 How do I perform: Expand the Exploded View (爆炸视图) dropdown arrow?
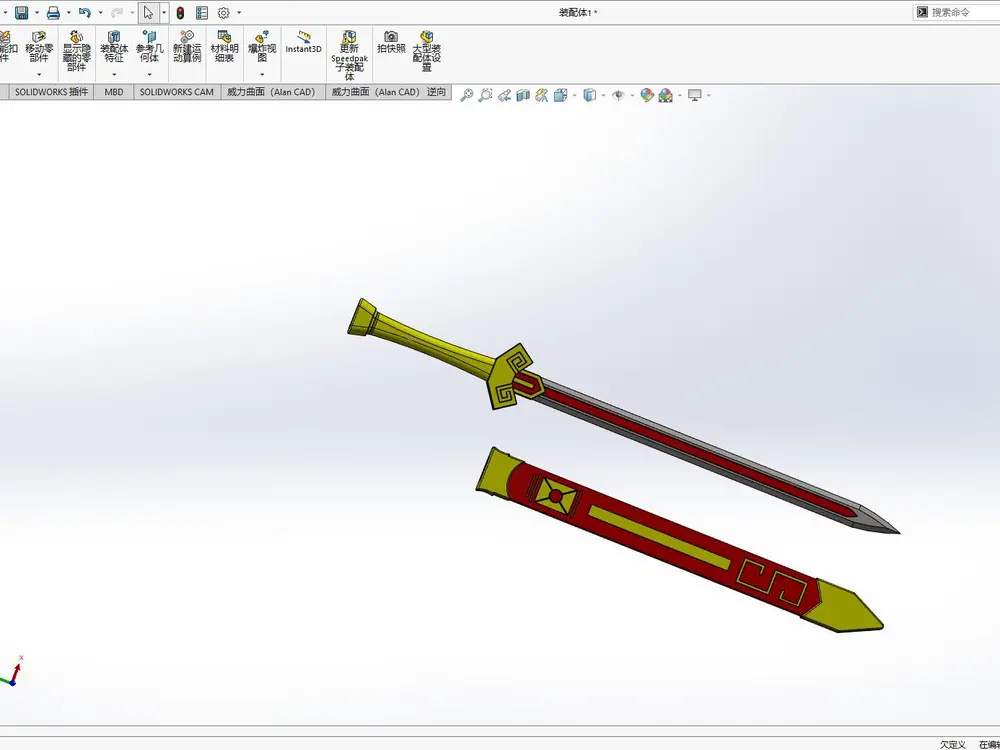(x=262, y=75)
